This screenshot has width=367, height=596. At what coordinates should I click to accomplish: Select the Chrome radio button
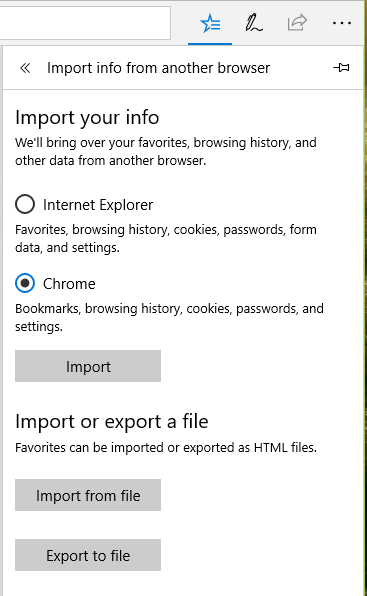click(x=25, y=284)
